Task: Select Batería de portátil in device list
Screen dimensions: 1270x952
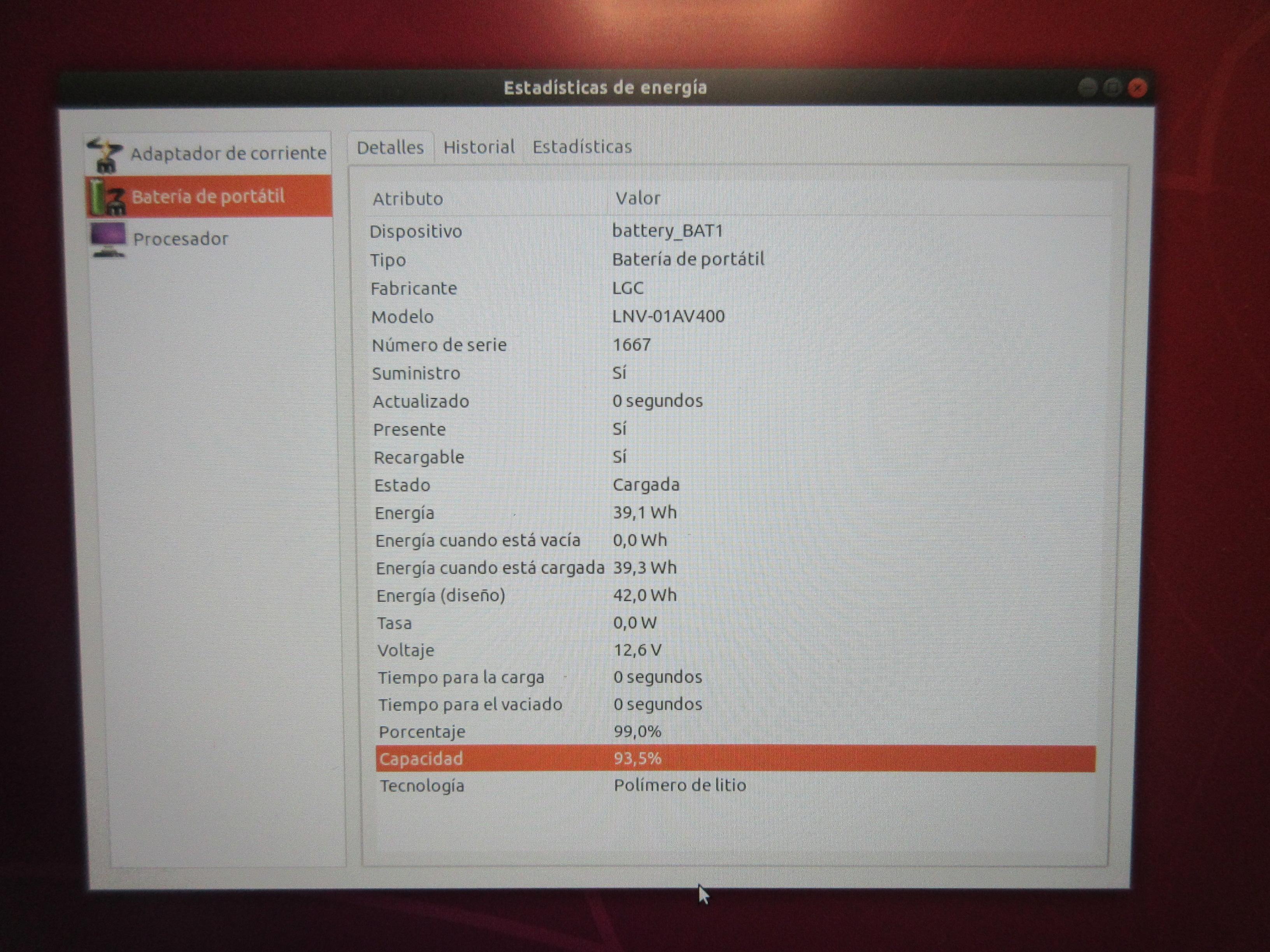Action: pyautogui.click(x=209, y=196)
